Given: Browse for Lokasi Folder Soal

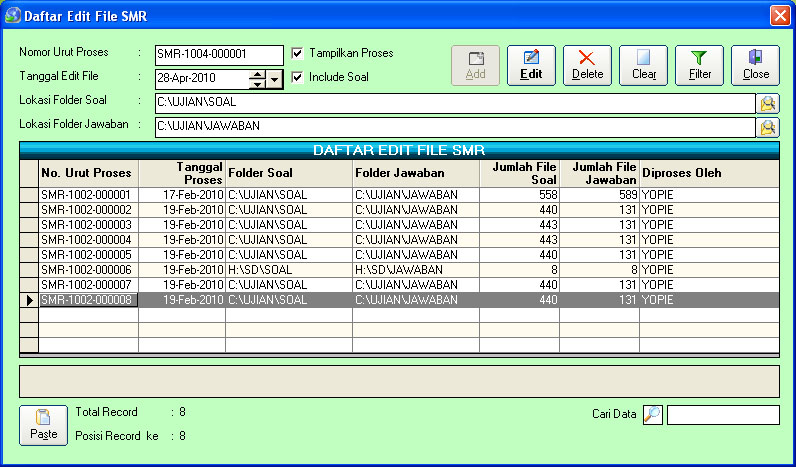Looking at the screenshot, I should 768,103.
